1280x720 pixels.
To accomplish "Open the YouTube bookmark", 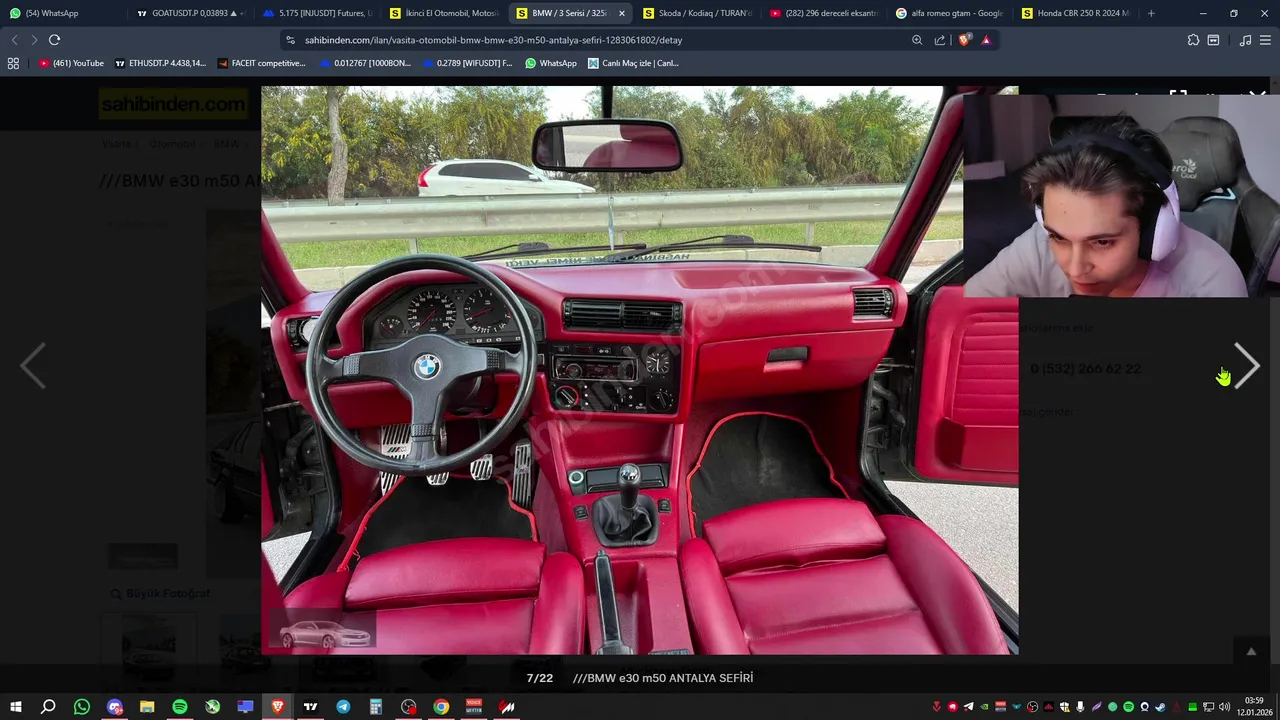I will tap(71, 63).
